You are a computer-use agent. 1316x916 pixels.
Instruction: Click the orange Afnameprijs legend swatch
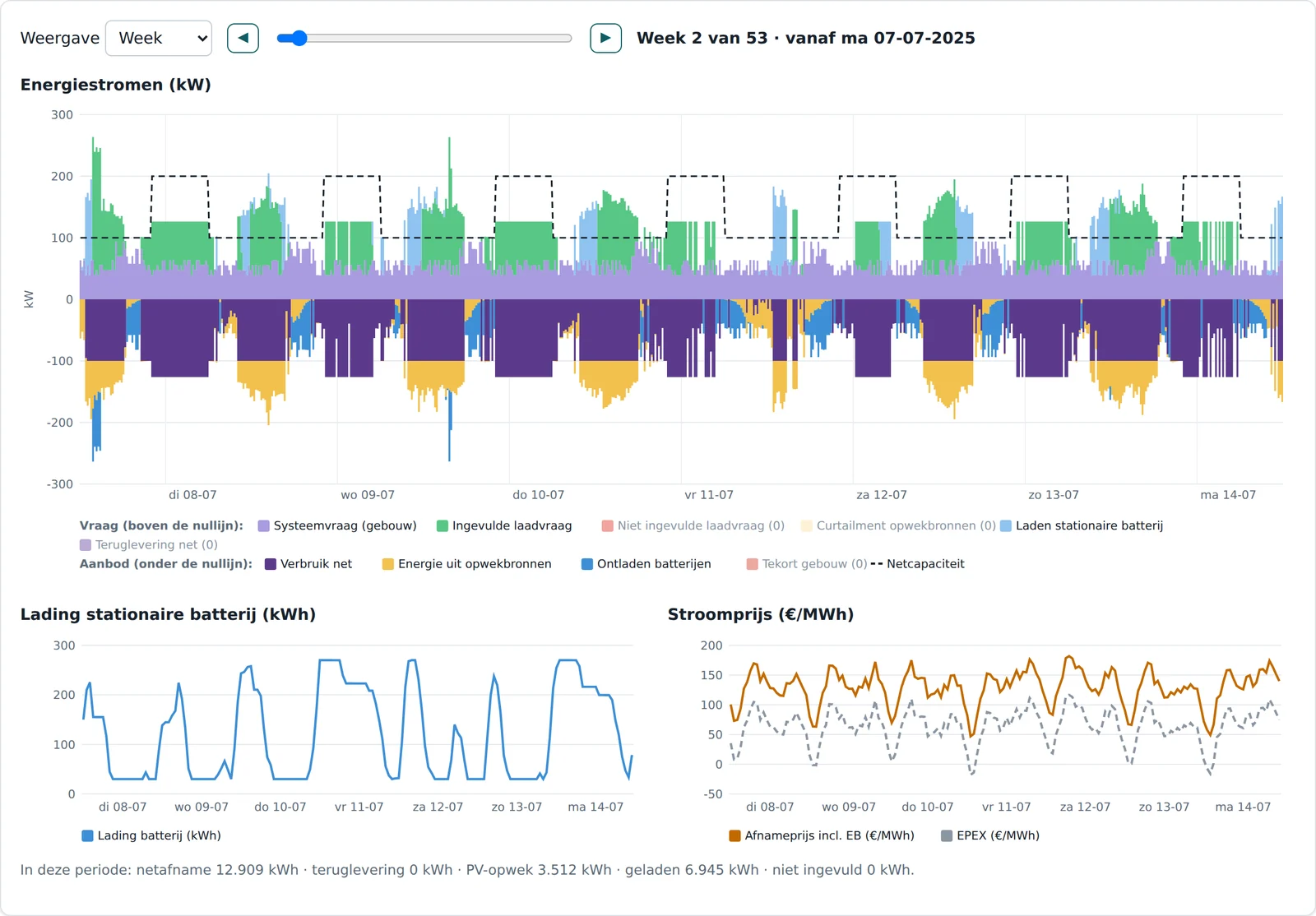[735, 835]
